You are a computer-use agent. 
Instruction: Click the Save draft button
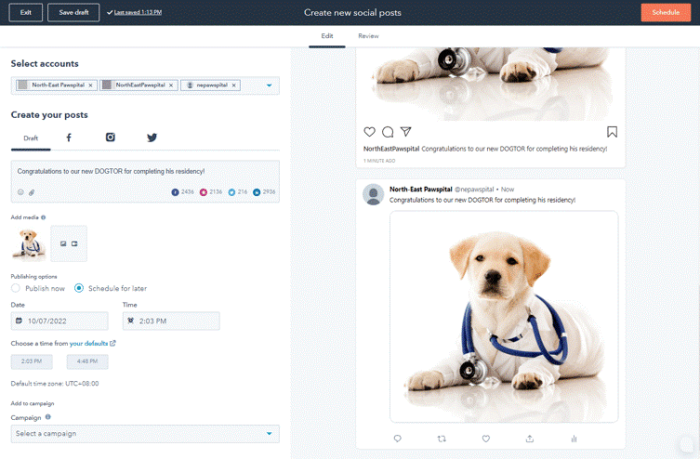(x=73, y=12)
